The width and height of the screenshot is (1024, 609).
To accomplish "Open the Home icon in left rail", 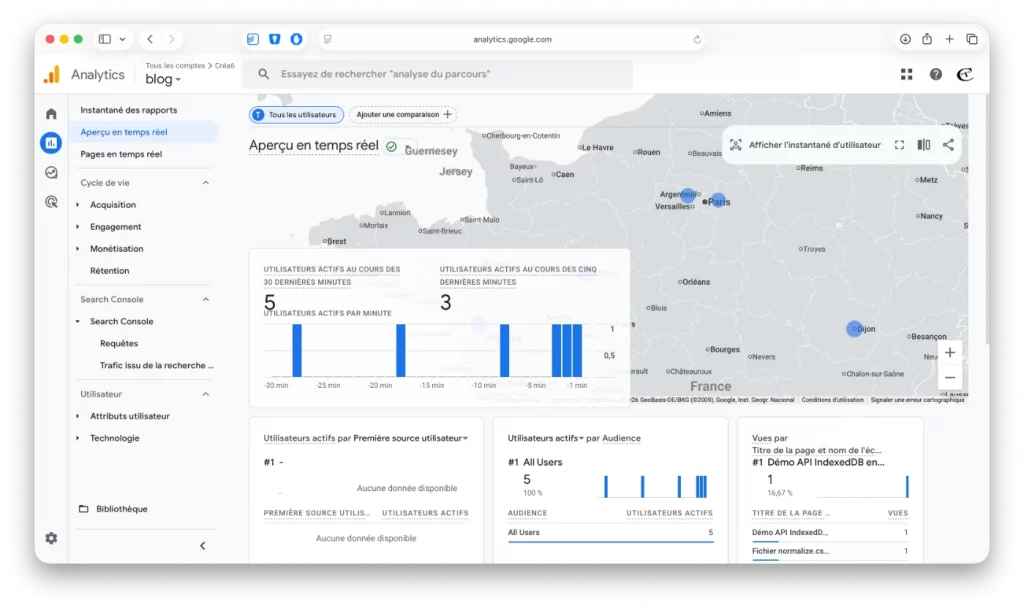I will (x=51, y=113).
